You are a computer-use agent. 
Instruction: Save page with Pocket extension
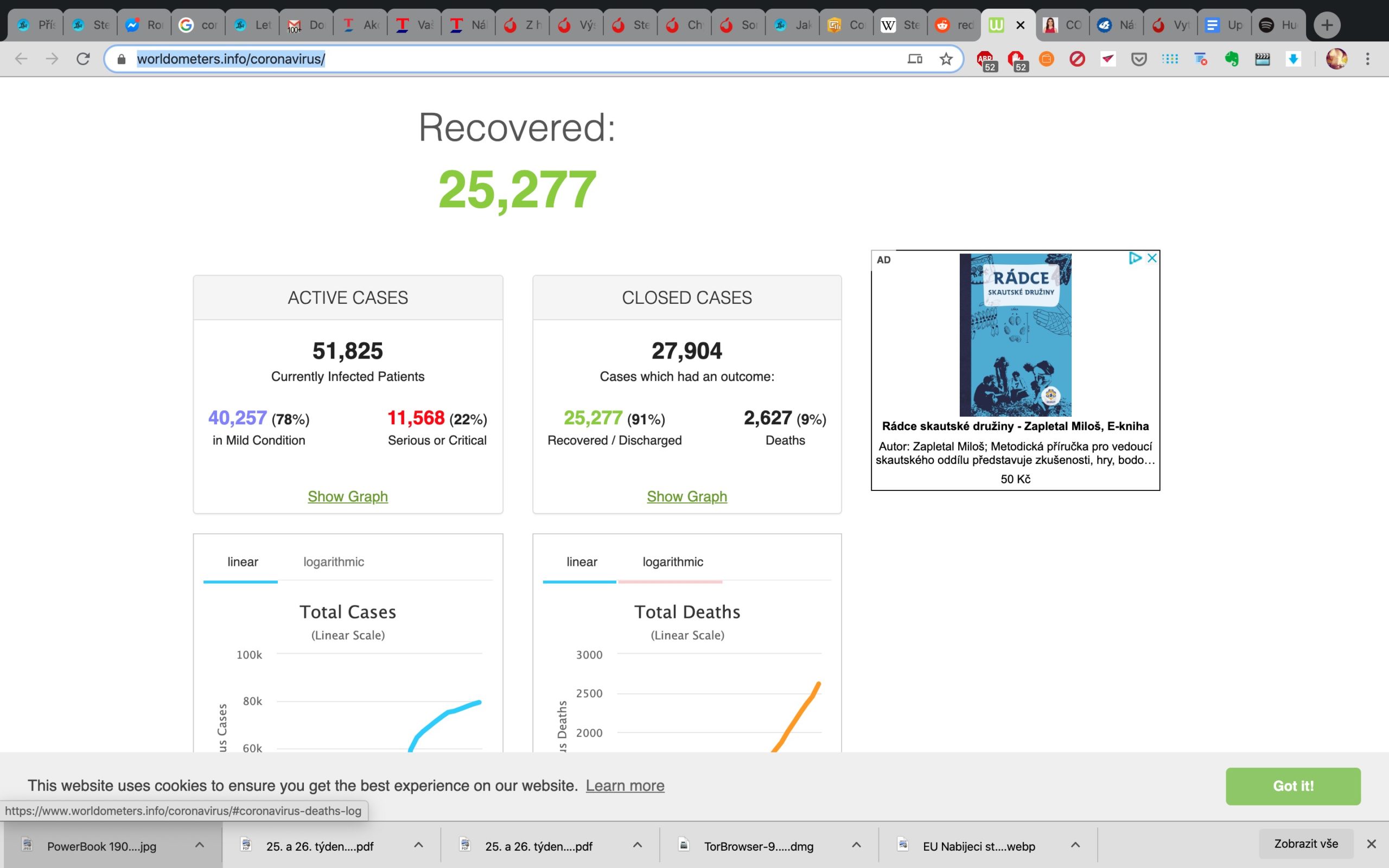(x=1139, y=59)
